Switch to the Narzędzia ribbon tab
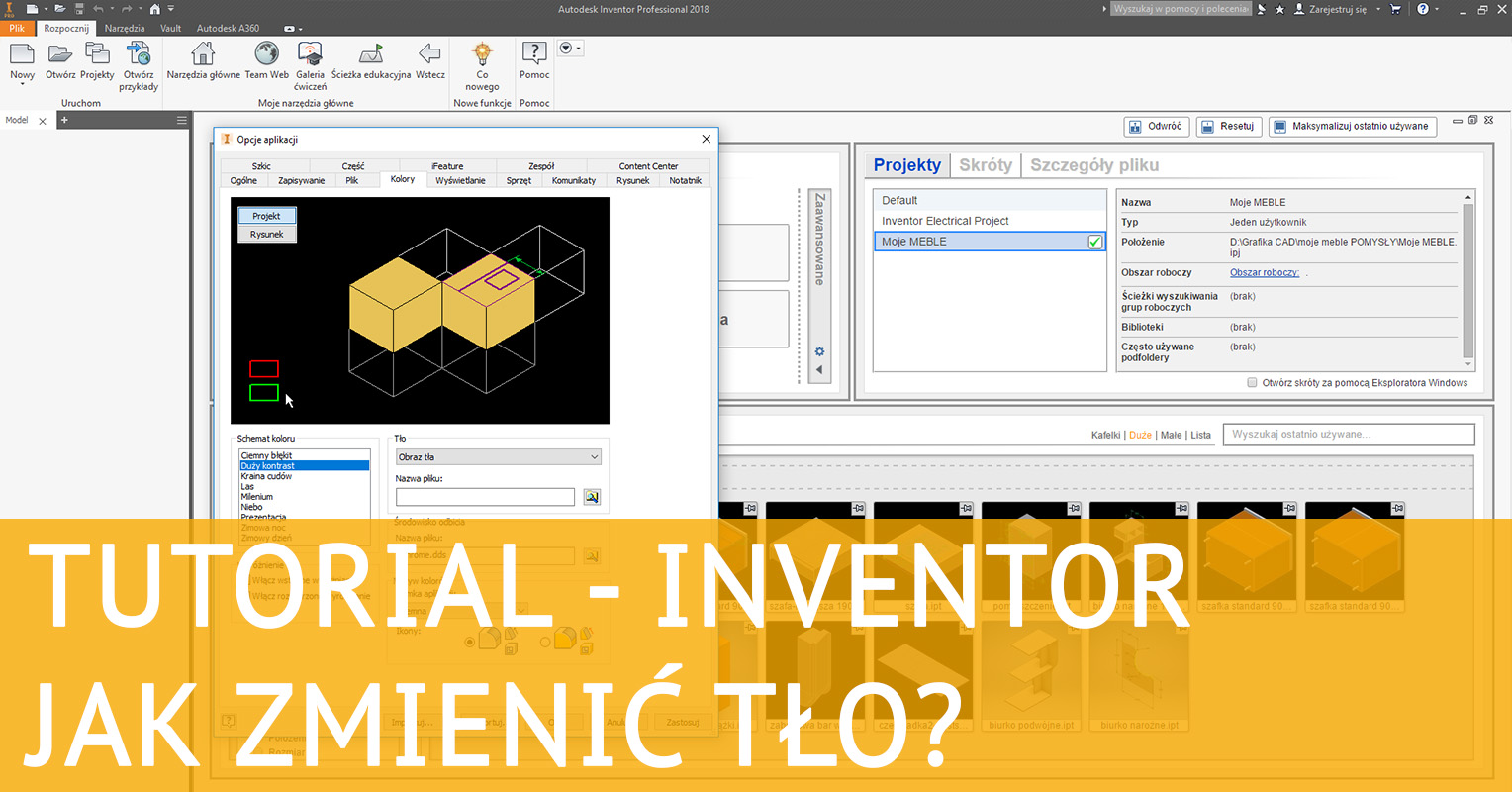Image resolution: width=1512 pixels, height=792 pixels. click(x=125, y=29)
